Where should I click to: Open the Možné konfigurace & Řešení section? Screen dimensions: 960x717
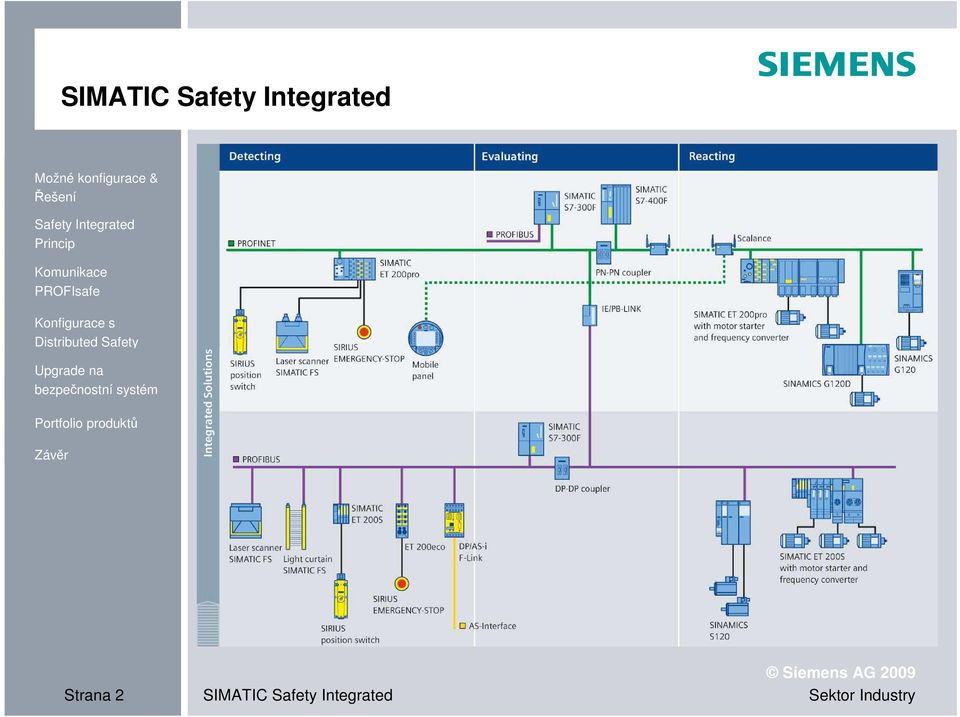96,187
